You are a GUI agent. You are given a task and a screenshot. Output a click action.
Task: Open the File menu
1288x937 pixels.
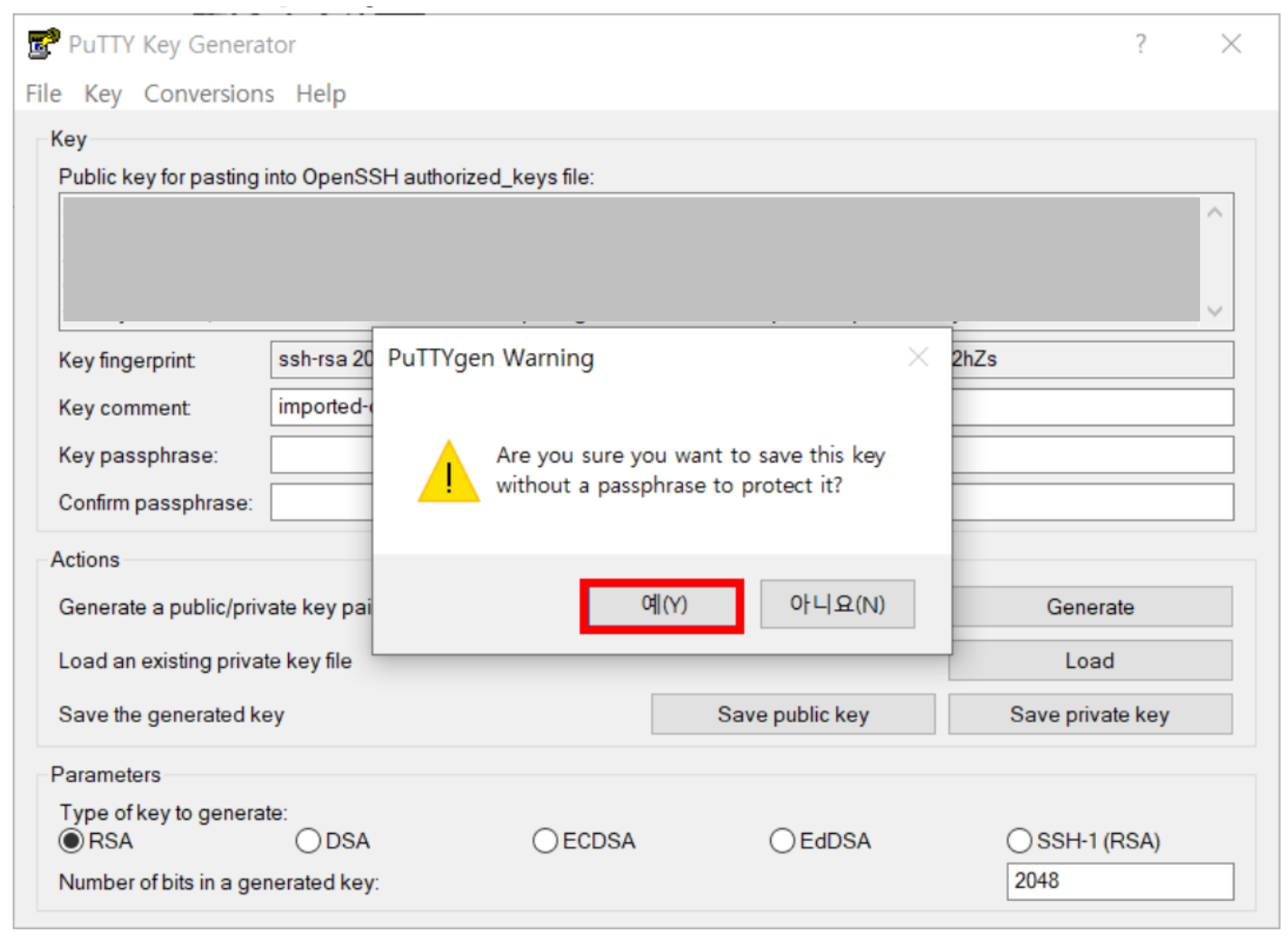click(x=43, y=94)
